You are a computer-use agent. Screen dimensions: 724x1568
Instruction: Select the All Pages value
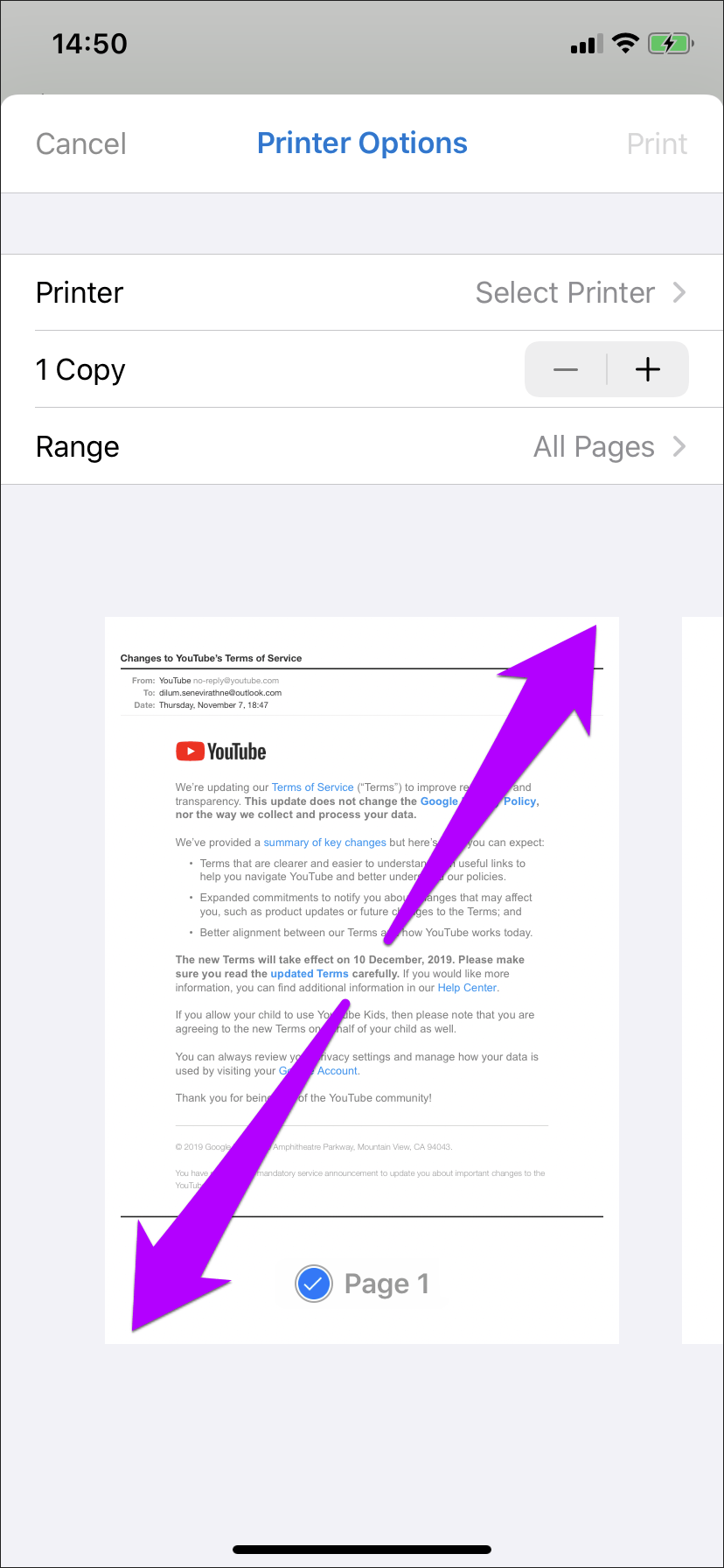click(x=595, y=447)
